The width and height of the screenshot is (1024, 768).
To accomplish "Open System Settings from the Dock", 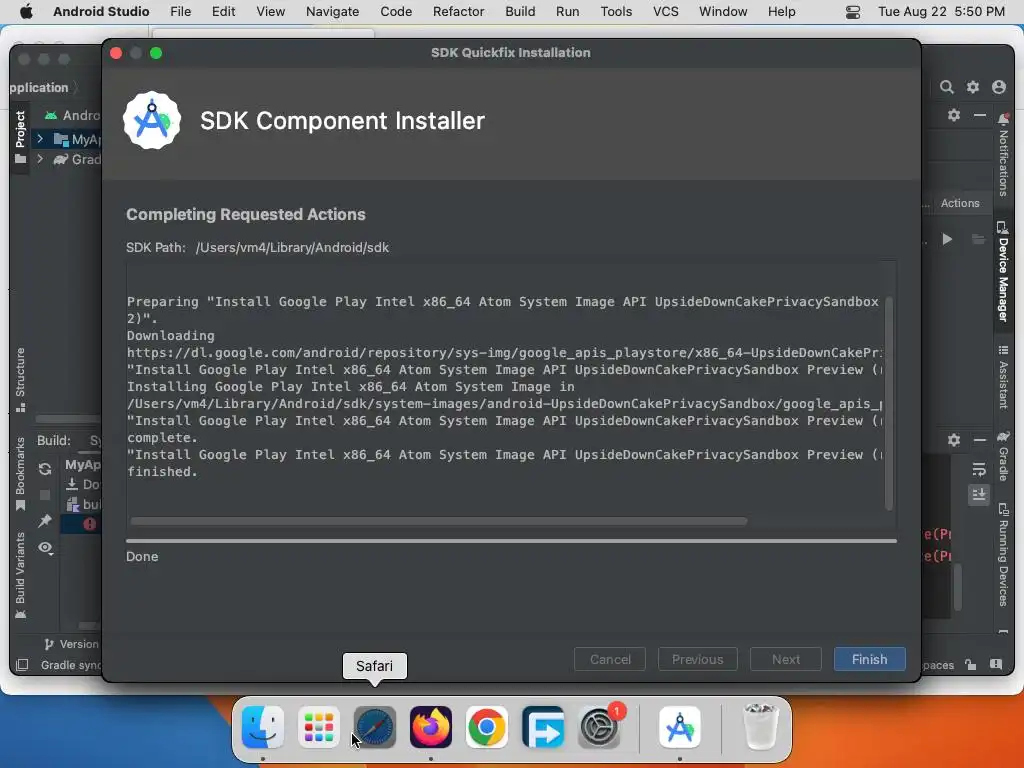I will pos(599,727).
